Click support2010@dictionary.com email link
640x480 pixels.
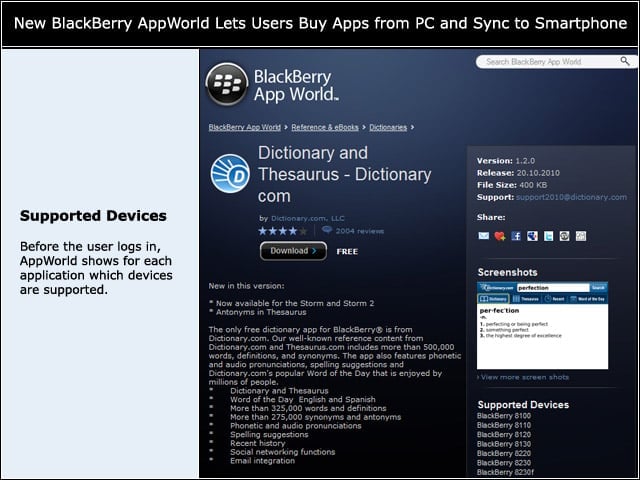[x=571, y=197]
